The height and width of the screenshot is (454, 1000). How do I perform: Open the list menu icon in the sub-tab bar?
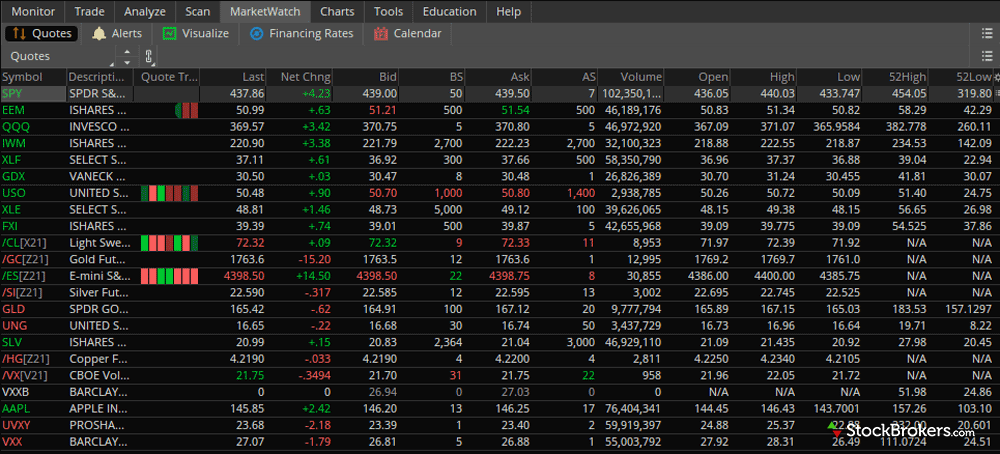pyautogui.click(x=987, y=33)
